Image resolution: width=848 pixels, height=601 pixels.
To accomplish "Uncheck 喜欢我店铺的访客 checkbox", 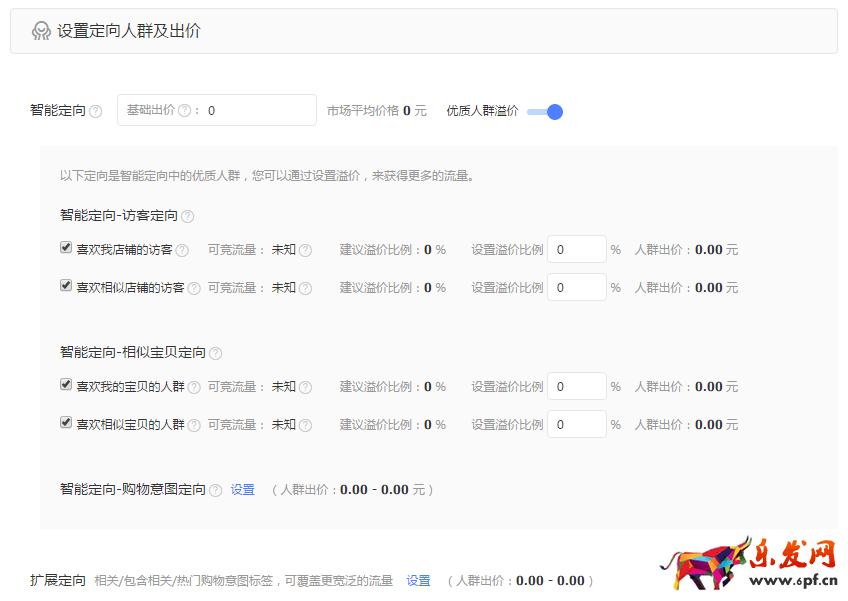I will 65,248.
